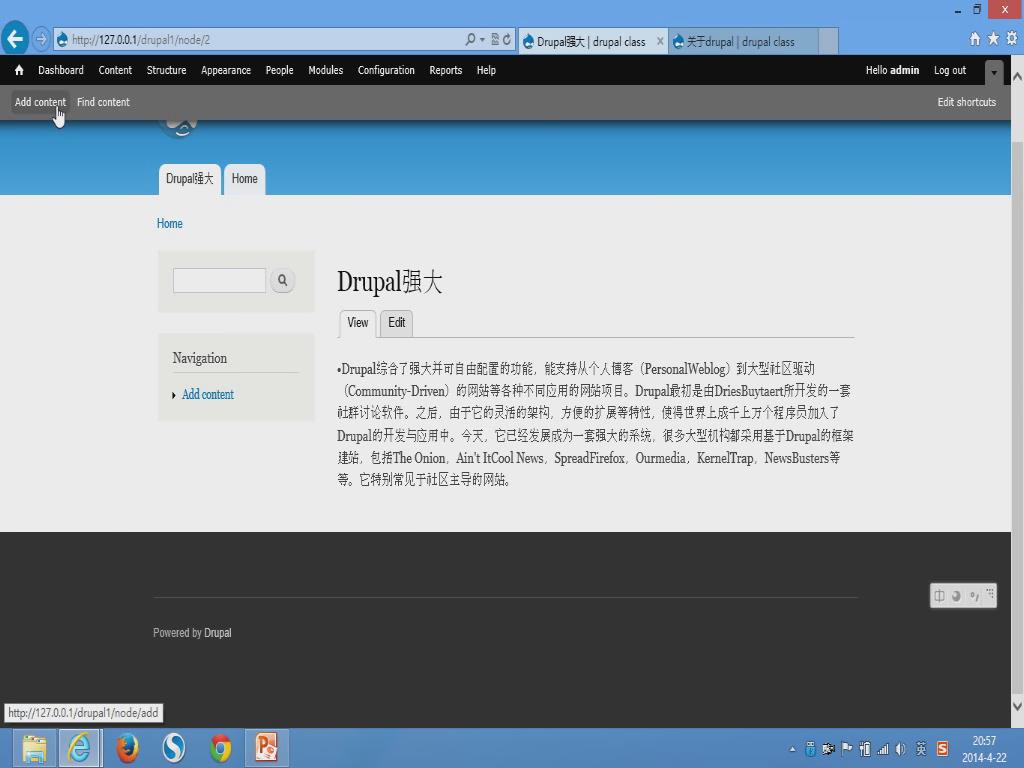Toggle the IME half-moon width icon
Image resolution: width=1024 pixels, height=768 pixels.
[x=956, y=596]
